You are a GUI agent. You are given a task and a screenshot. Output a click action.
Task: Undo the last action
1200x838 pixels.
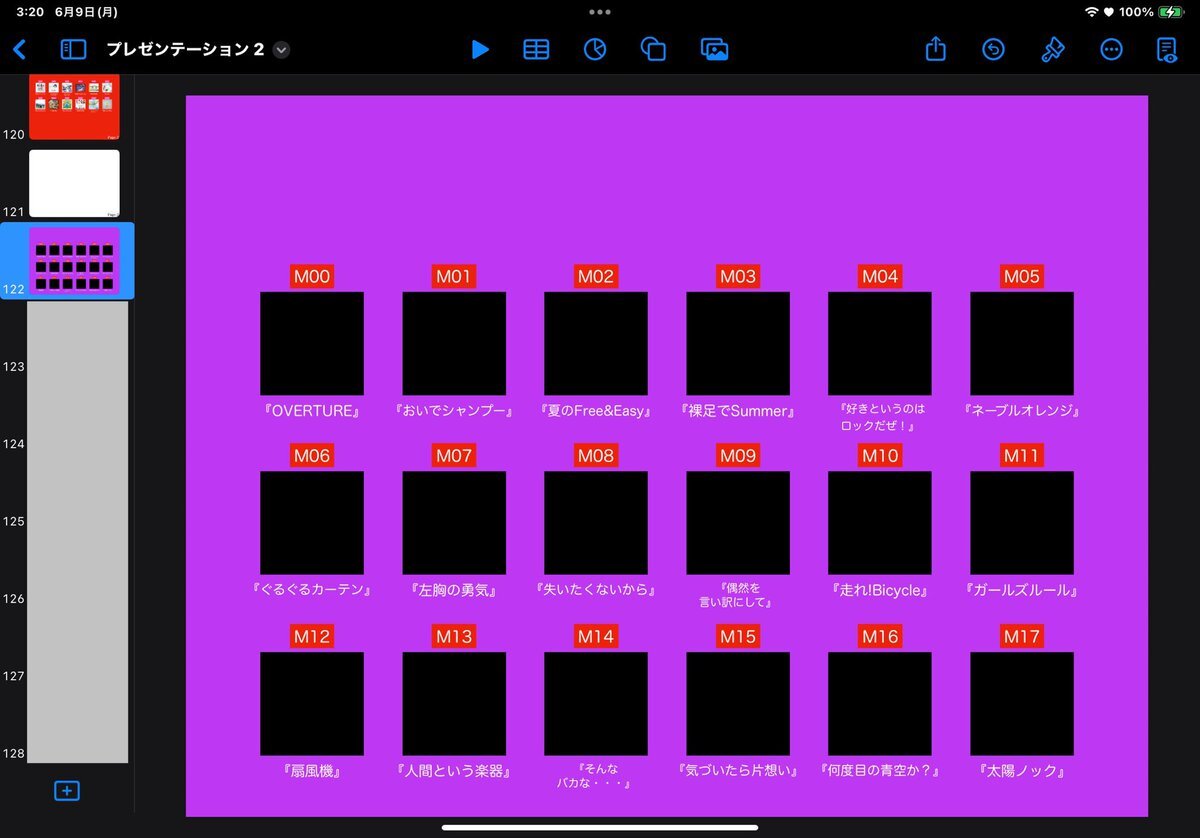[993, 49]
